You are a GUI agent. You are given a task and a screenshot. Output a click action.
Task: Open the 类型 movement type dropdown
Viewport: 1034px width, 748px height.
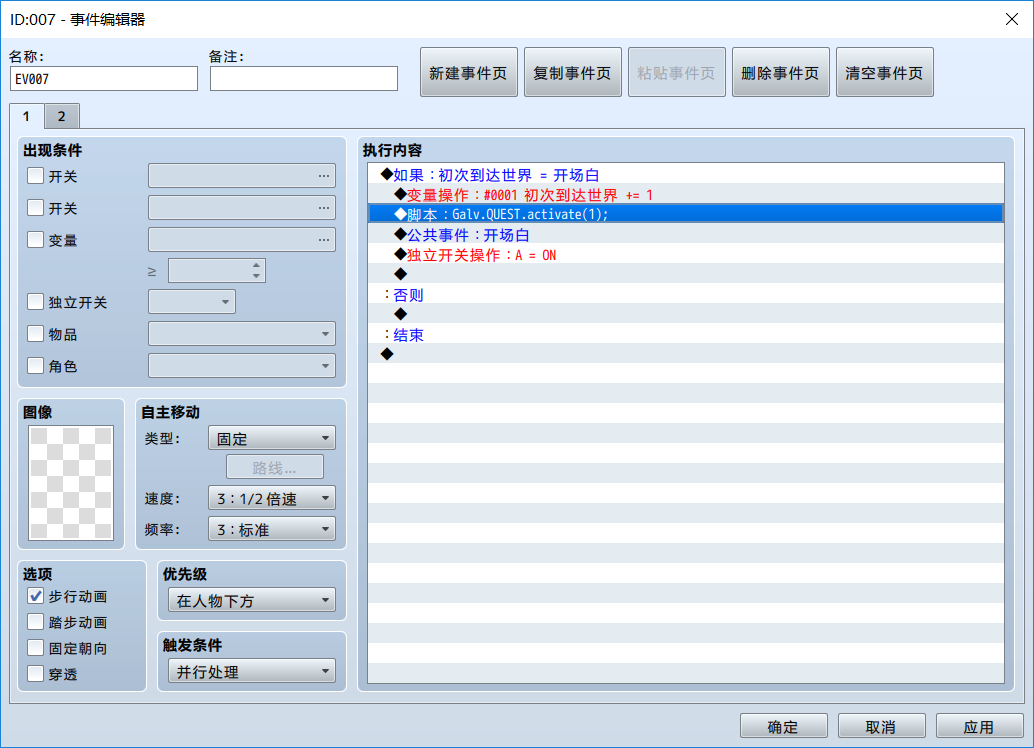[x=272, y=438]
